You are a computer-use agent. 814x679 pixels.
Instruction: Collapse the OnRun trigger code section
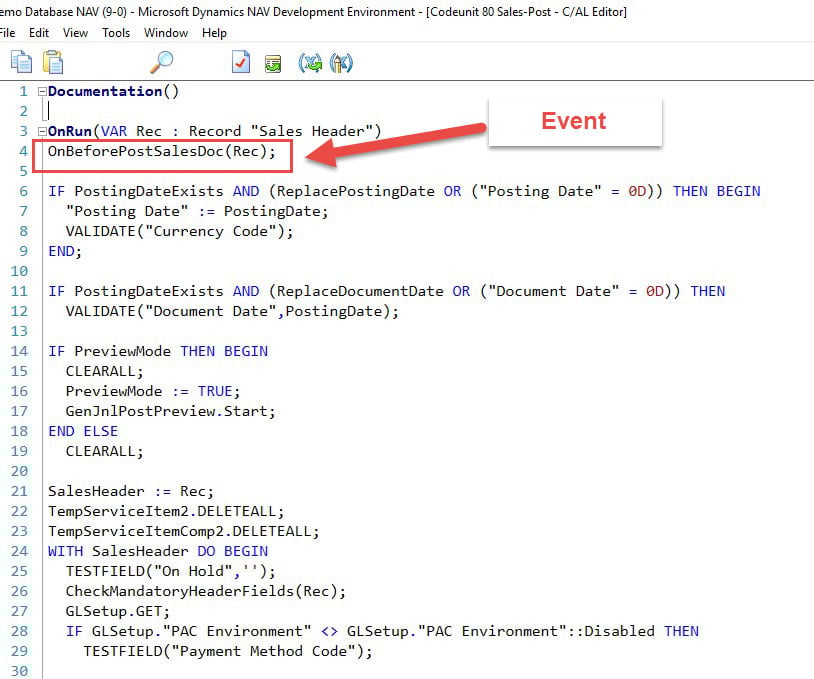click(41, 131)
